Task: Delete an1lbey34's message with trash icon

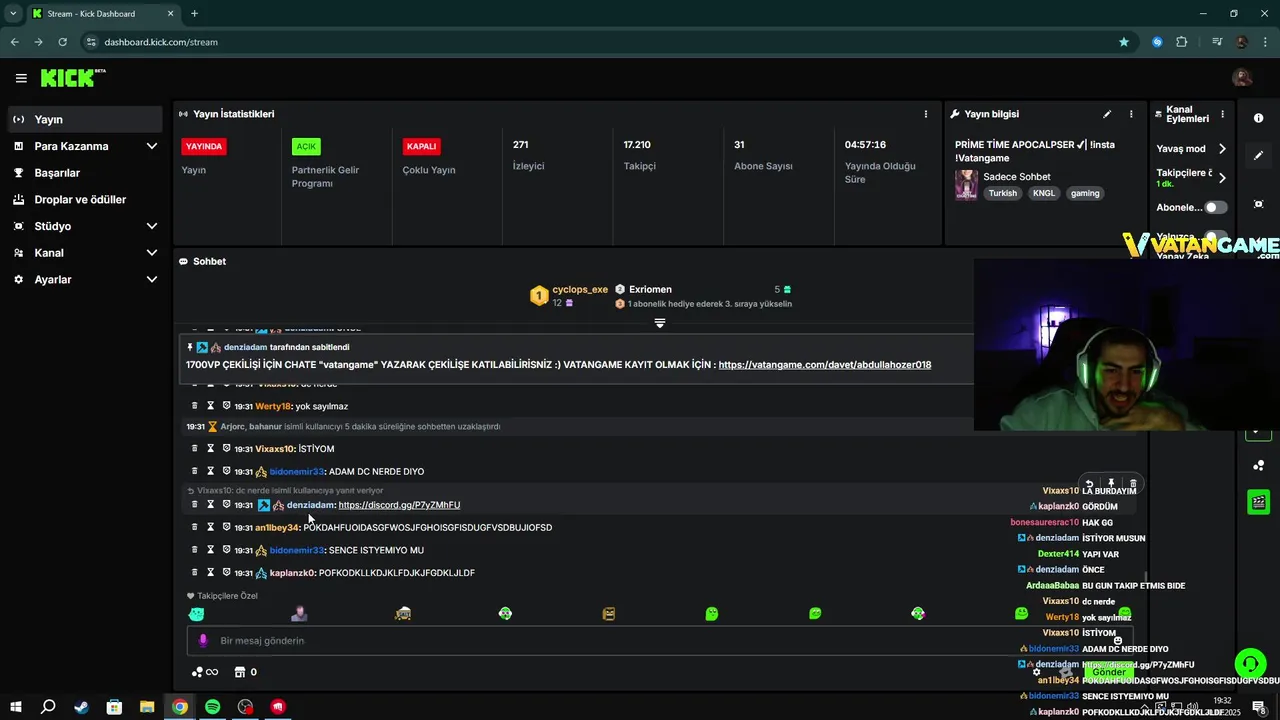Action: [x=195, y=527]
